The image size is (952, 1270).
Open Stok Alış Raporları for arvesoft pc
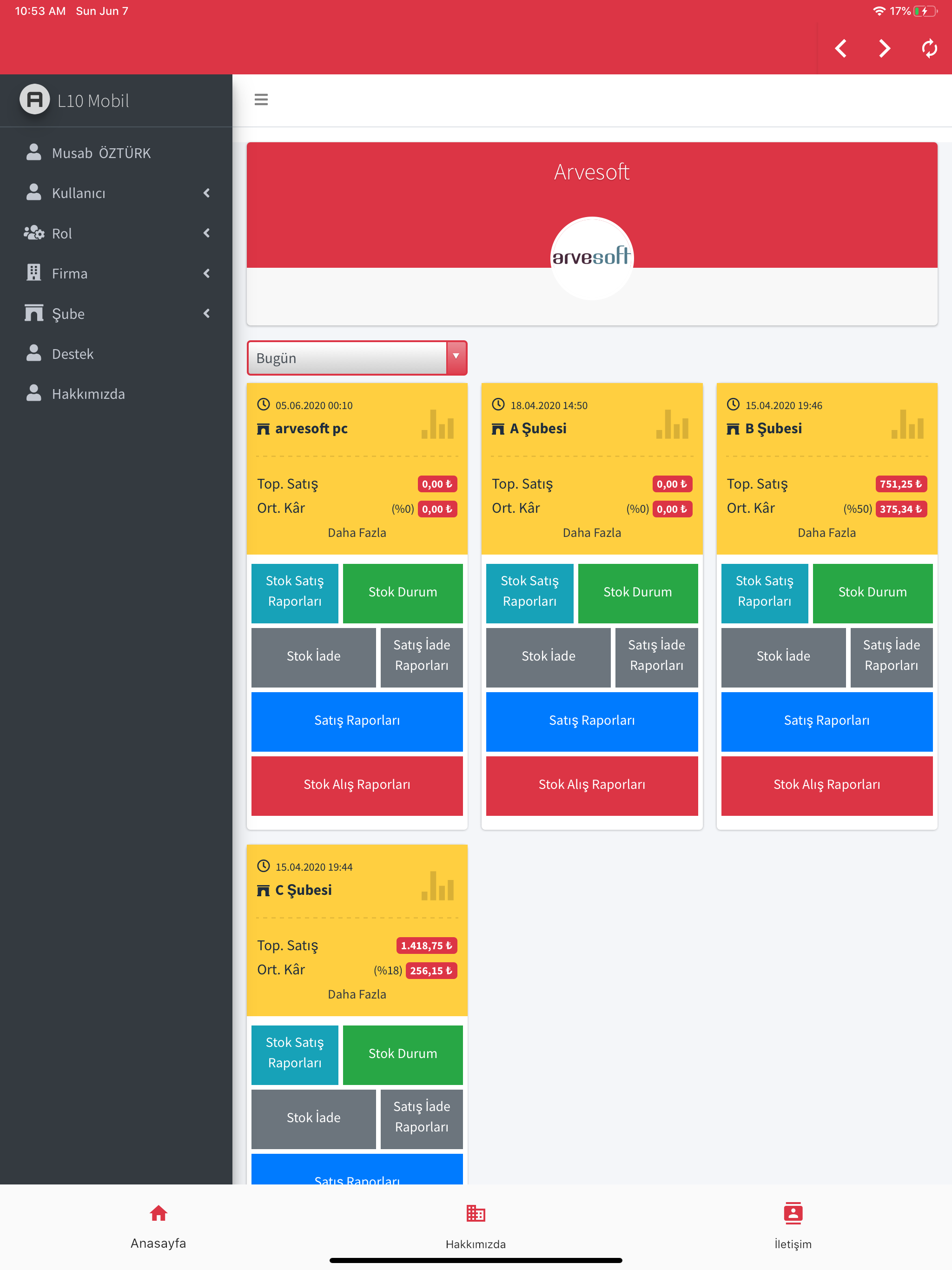click(x=357, y=786)
